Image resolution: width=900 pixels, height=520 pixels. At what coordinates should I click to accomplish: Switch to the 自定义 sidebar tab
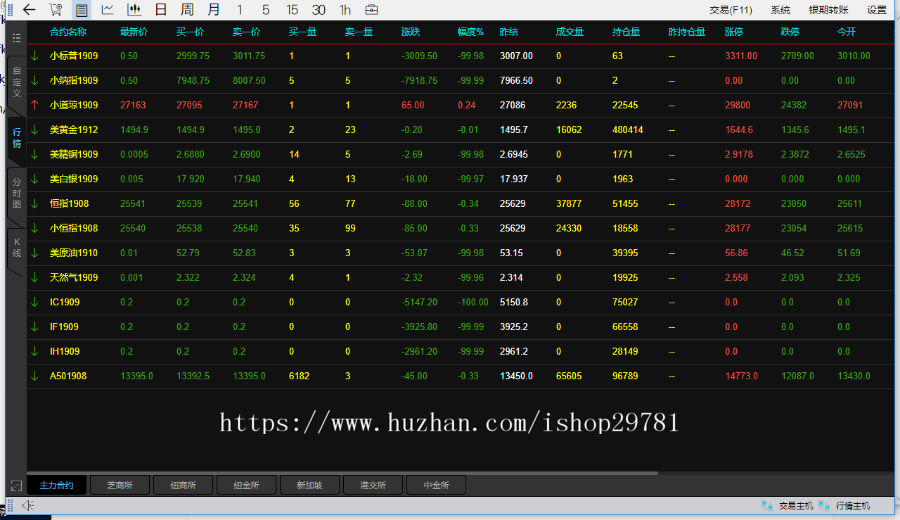(17, 82)
